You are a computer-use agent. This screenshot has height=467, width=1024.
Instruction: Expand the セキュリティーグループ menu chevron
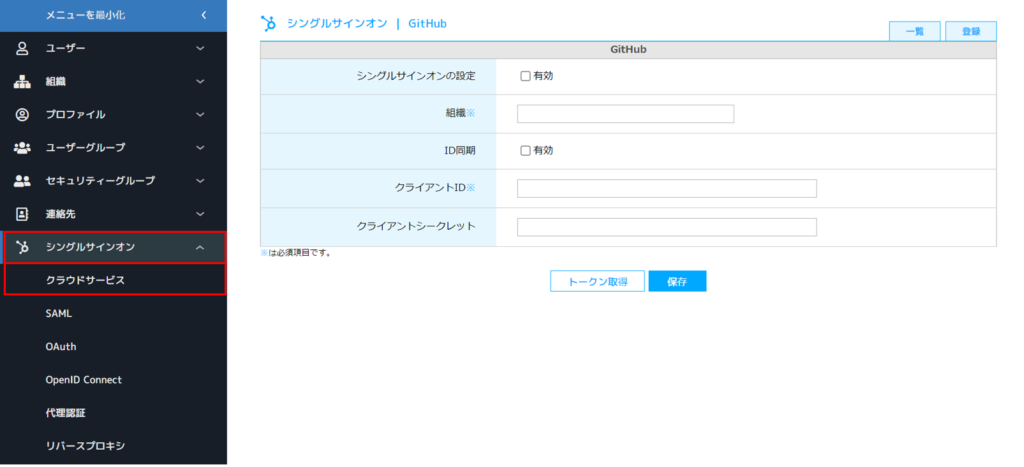click(200, 180)
